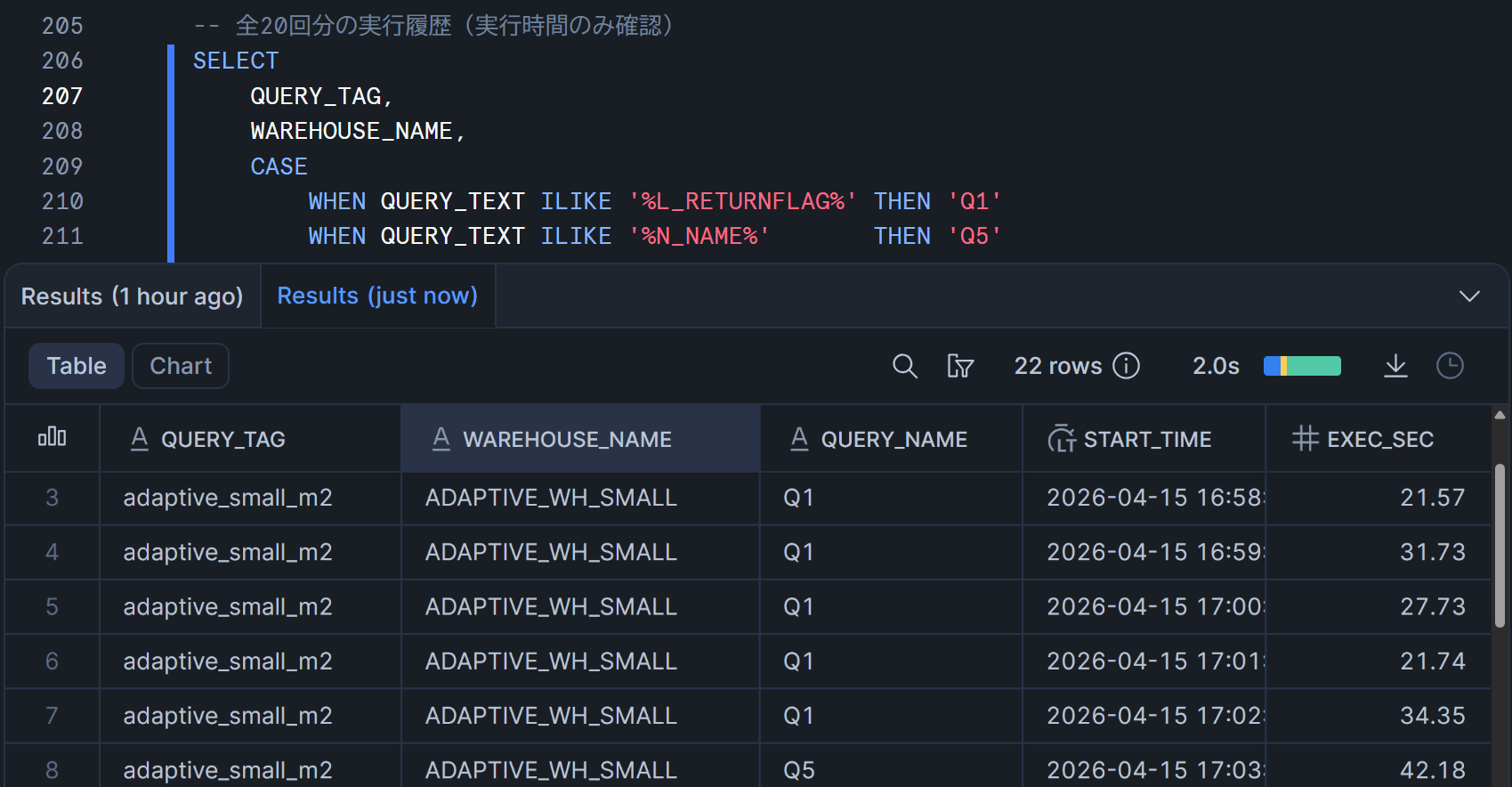Click the EXEC_SEC number type icon
Screen dimensions: 1512x787
point(1305,439)
